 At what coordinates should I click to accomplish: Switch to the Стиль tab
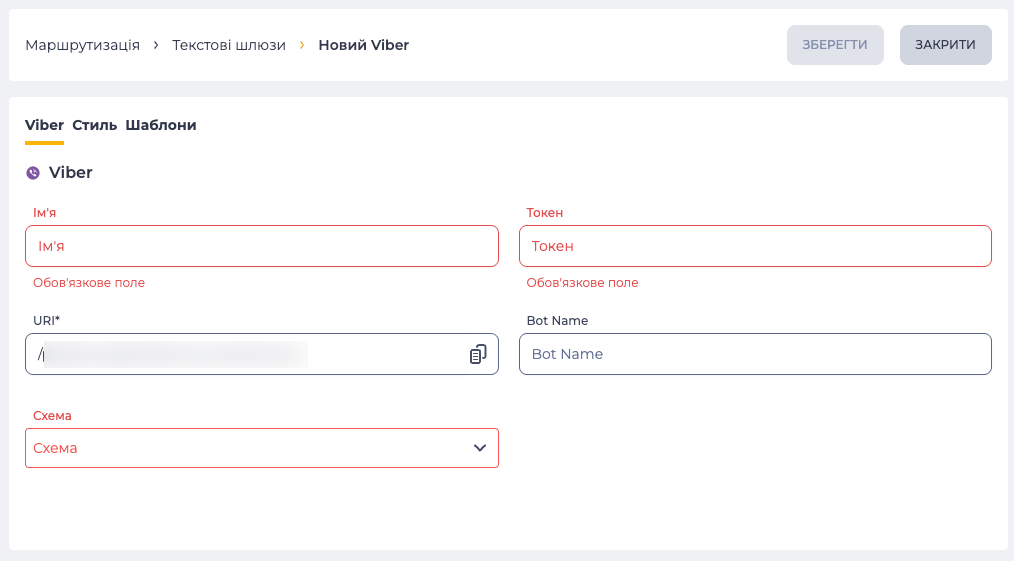tap(94, 125)
